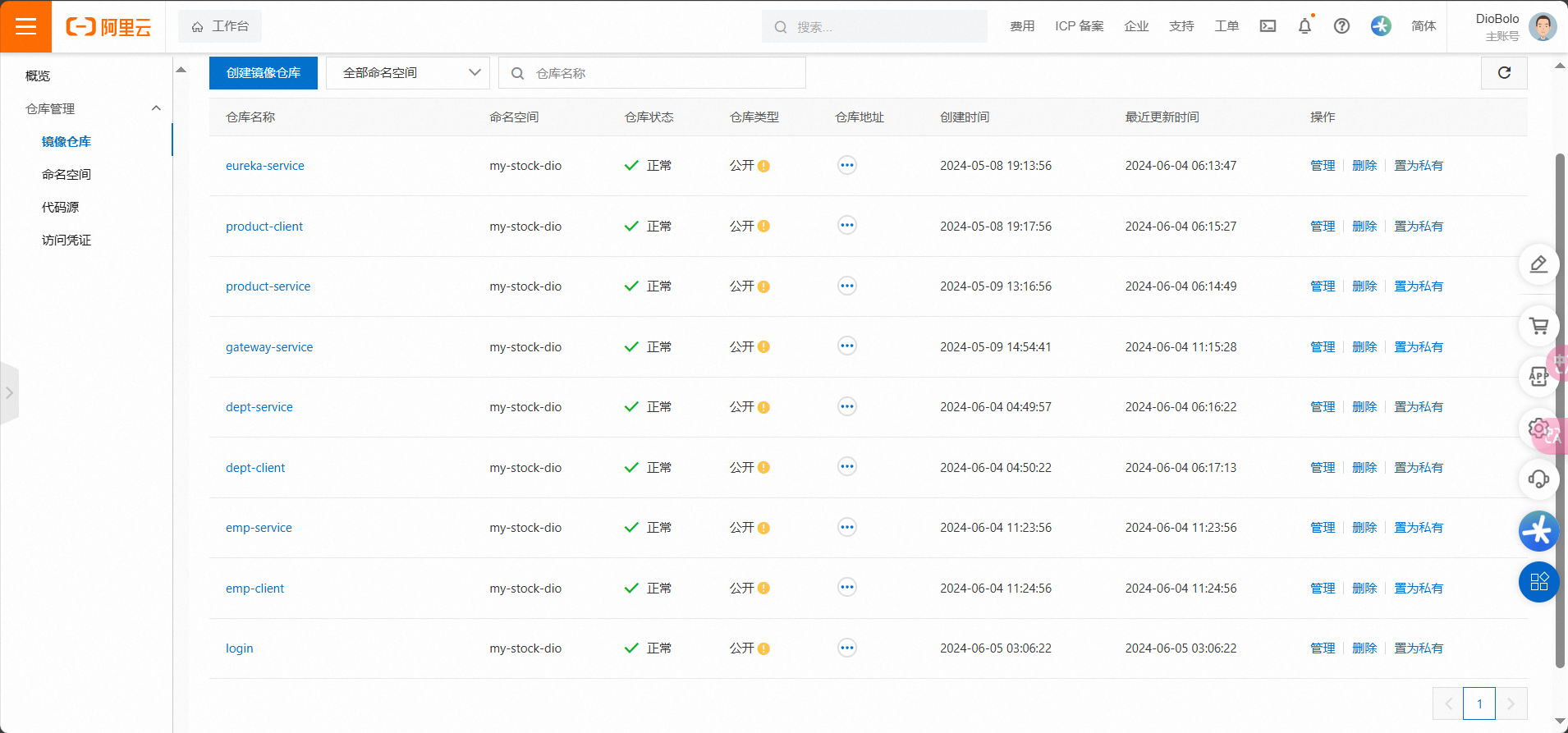Click the help question mark icon
This screenshot has width=1568, height=733.
click(1341, 26)
